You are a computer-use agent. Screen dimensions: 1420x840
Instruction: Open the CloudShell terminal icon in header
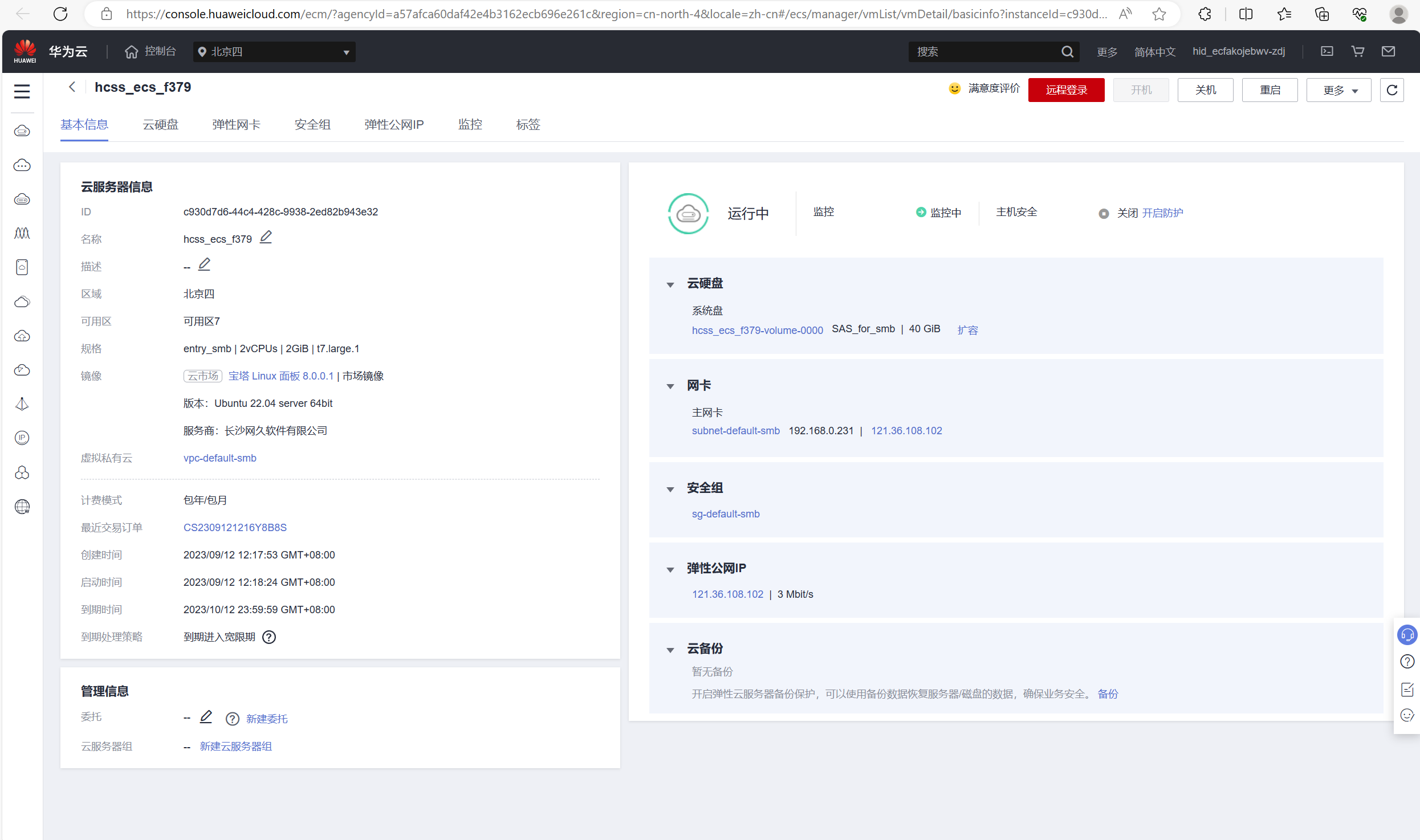[x=1327, y=51]
